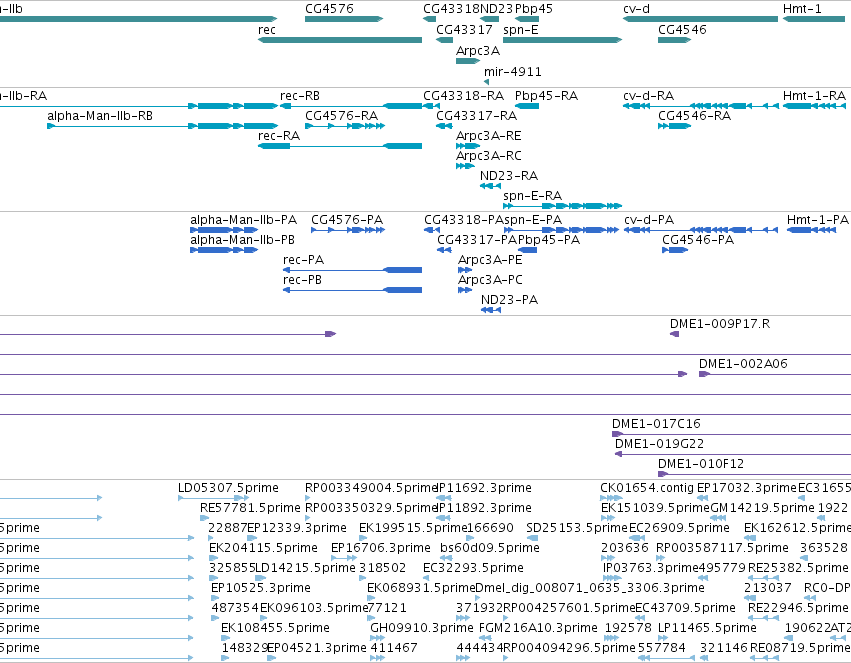Click the DME1-017C16 clone
This screenshot has height=663, width=851.
pos(731,434)
